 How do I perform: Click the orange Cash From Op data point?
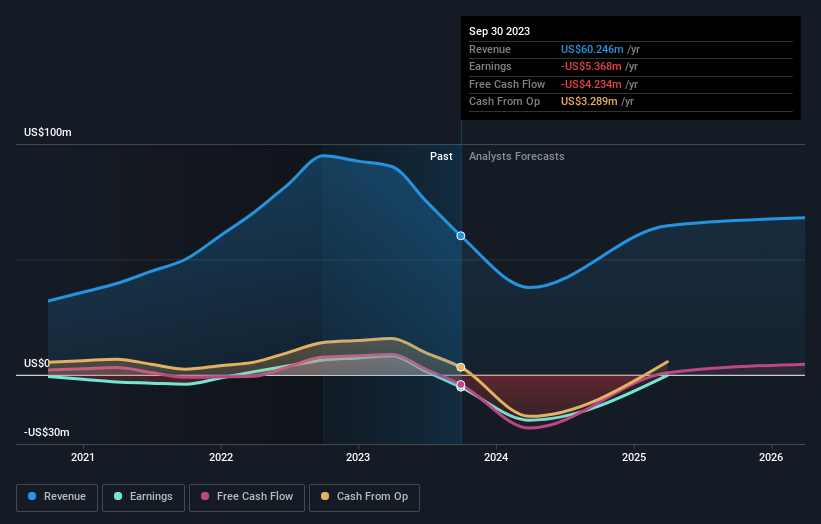click(461, 367)
